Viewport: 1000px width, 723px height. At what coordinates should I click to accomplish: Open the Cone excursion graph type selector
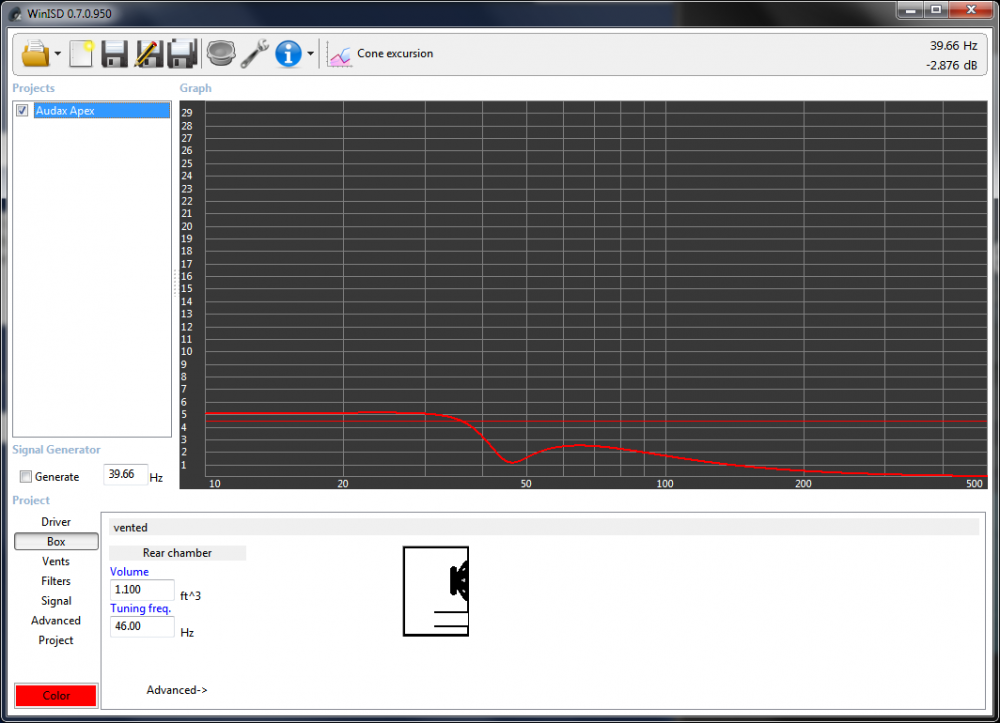point(382,54)
